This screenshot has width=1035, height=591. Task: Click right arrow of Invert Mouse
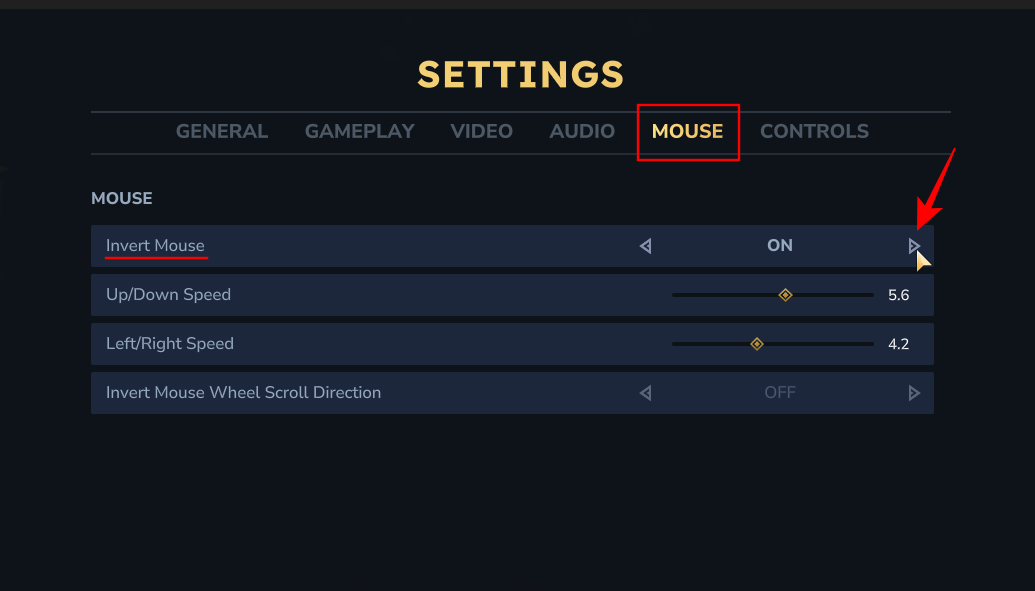[x=913, y=246]
